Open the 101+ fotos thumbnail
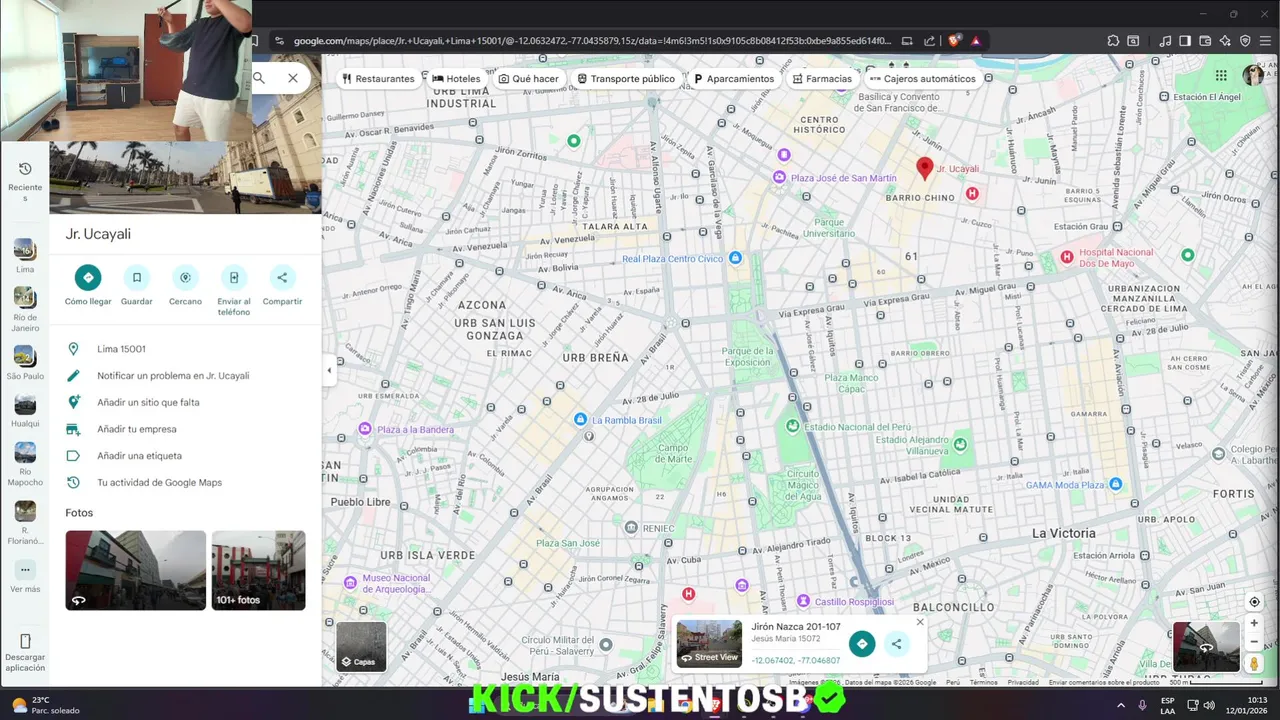Viewport: 1280px width, 720px height. point(258,570)
